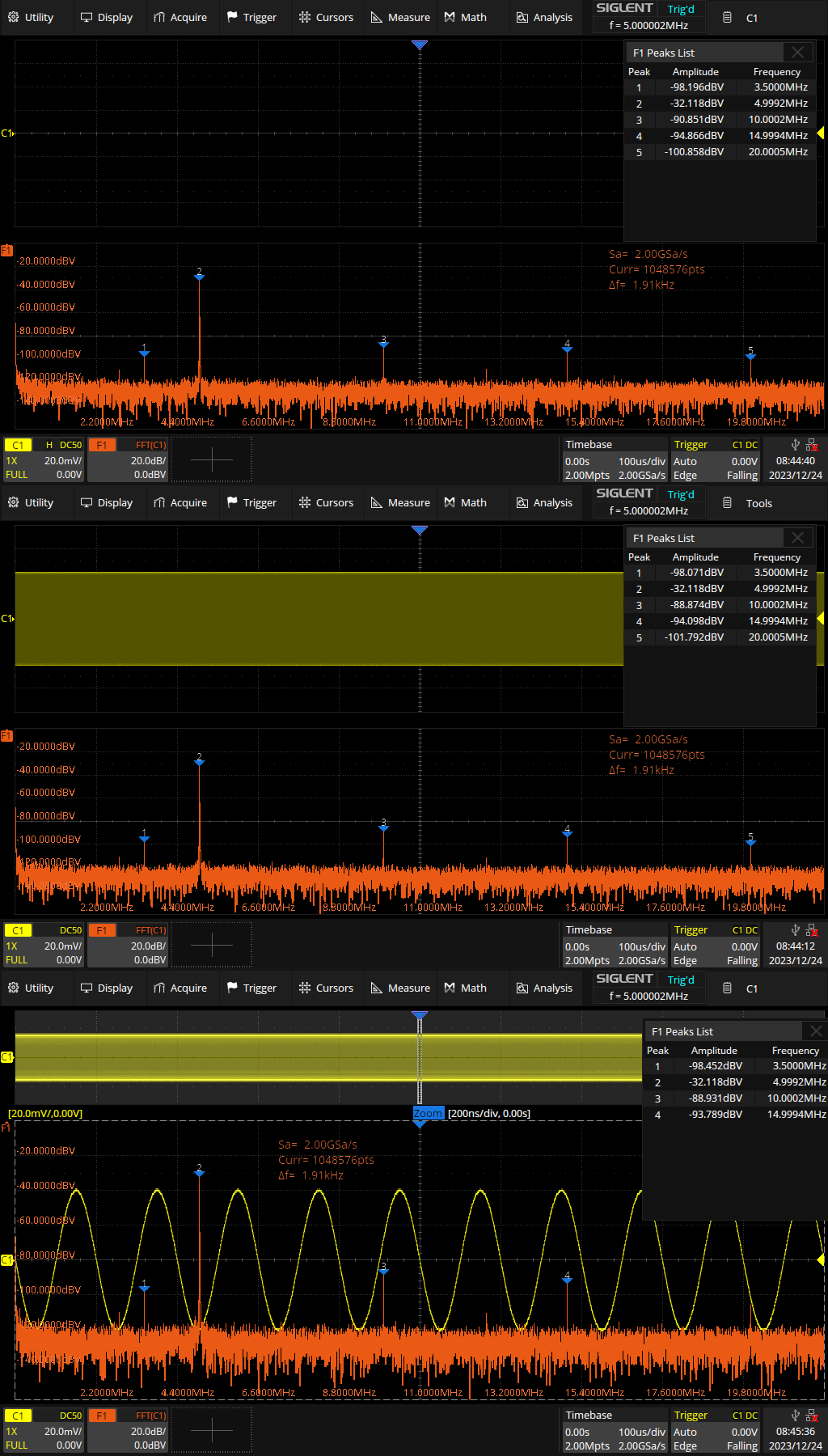Toggle F1 FFT(C1) box in 08:45:36 capture

[x=128, y=1430]
